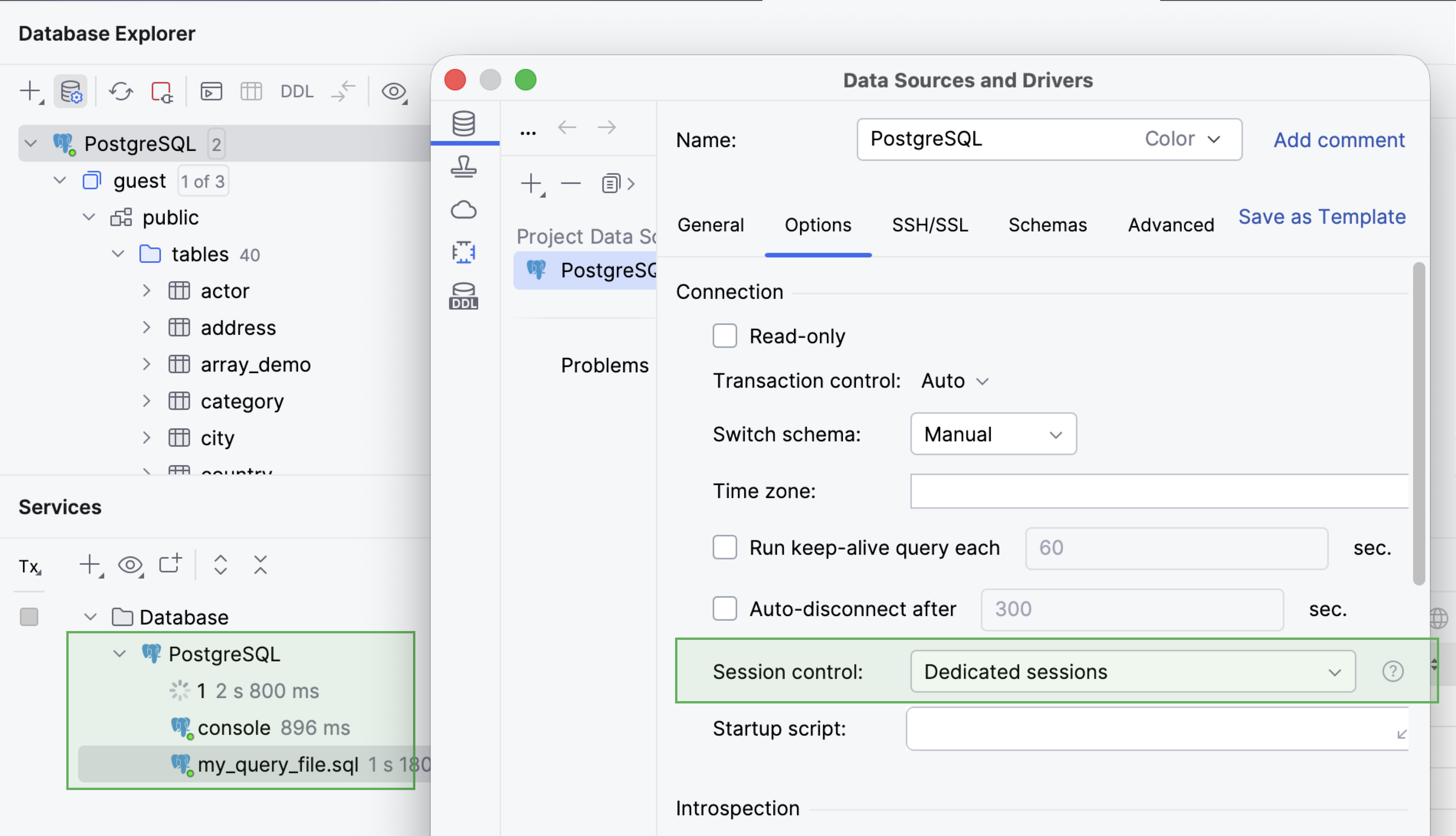Toggle the Auto-disconnect after checkbox
Screen dimensions: 1456x836
pos(725,608)
